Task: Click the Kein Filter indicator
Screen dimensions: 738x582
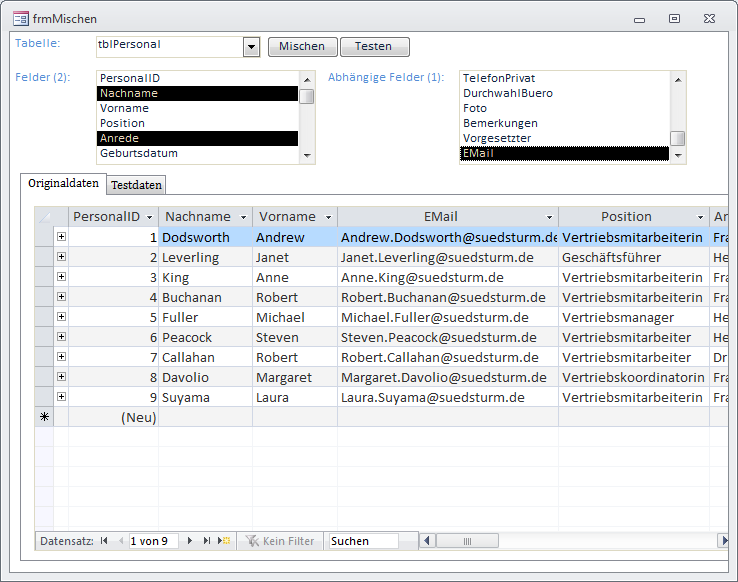Action: pos(280,541)
